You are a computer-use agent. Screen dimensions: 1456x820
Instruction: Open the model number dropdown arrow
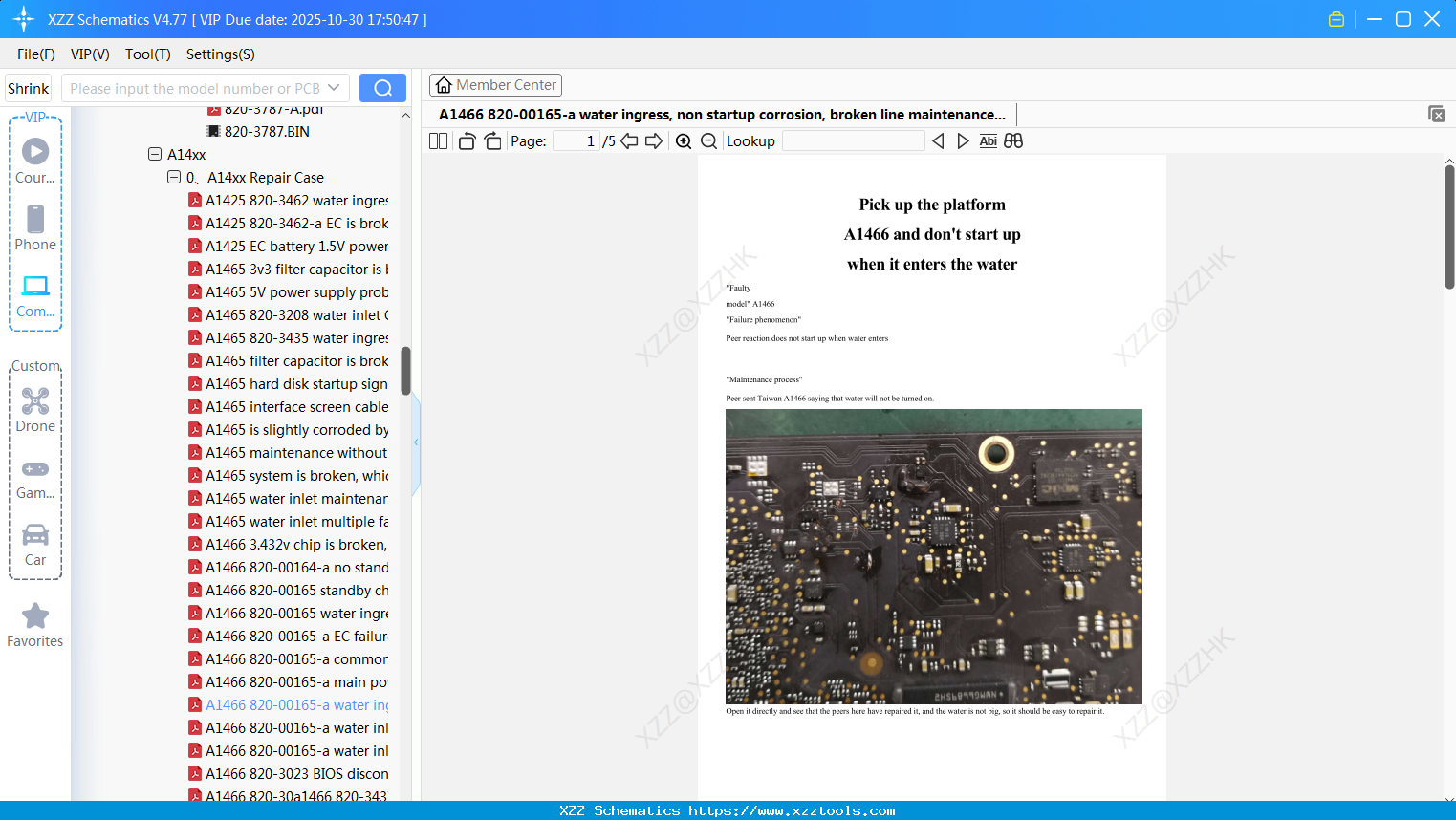coord(334,88)
